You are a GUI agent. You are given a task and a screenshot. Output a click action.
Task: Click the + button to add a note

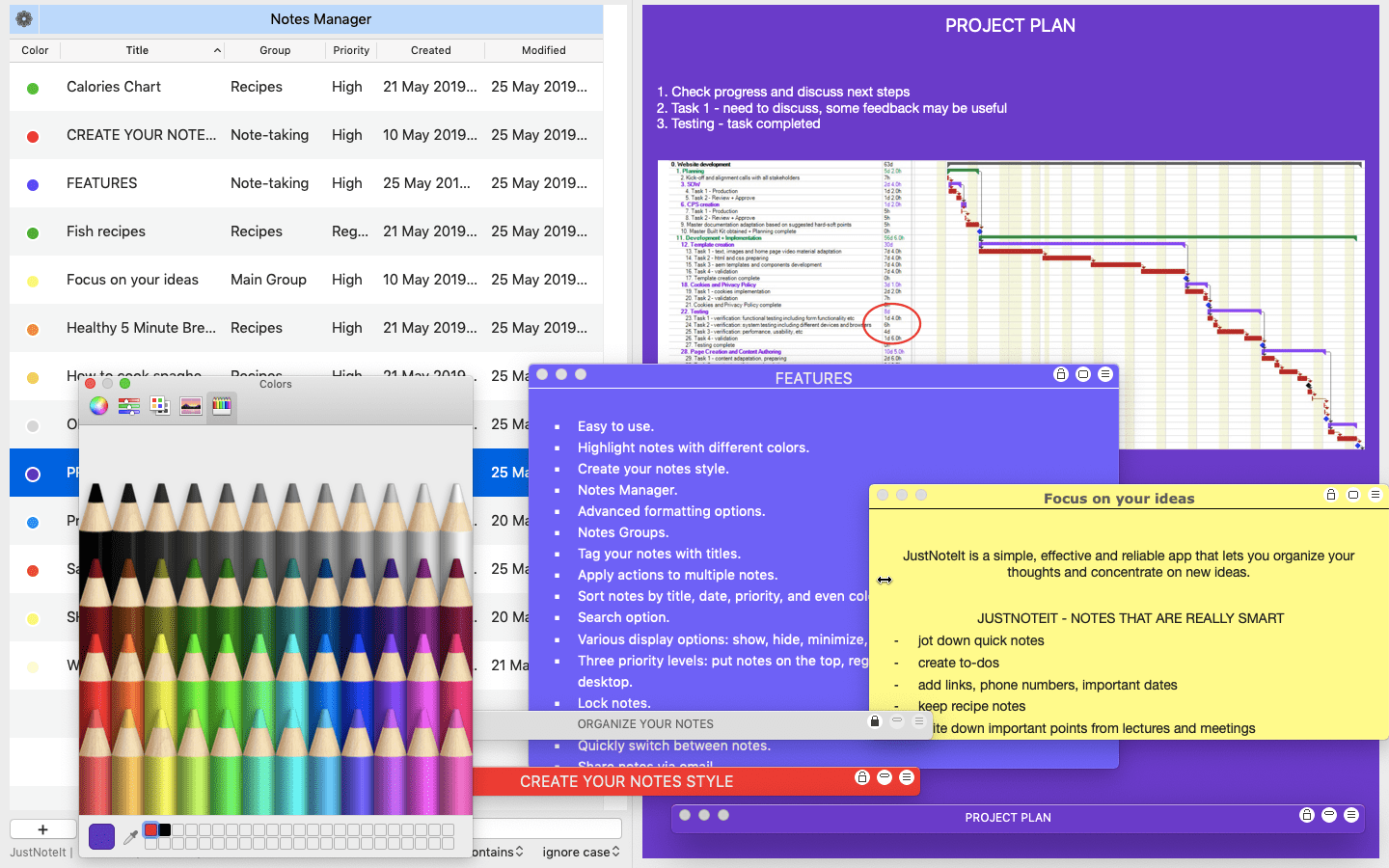point(42,828)
